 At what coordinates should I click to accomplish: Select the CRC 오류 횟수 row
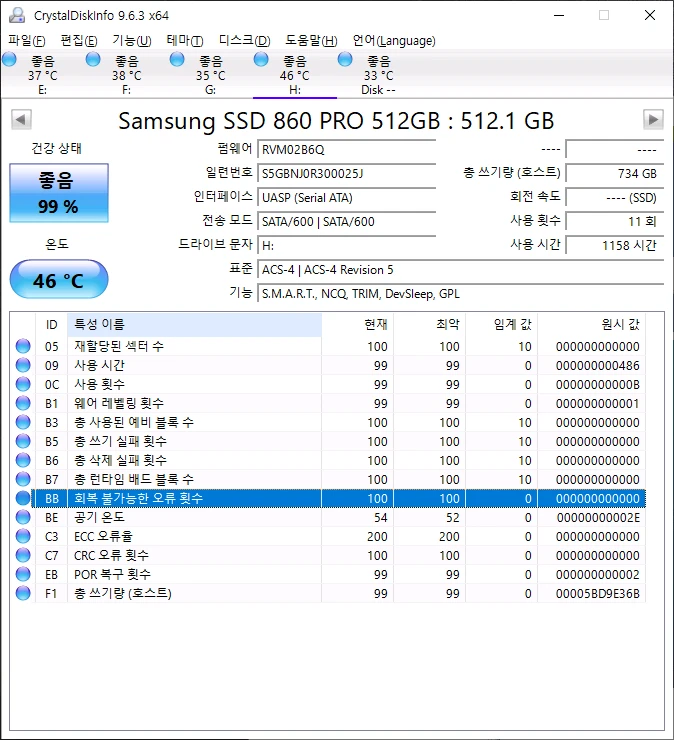[328, 555]
